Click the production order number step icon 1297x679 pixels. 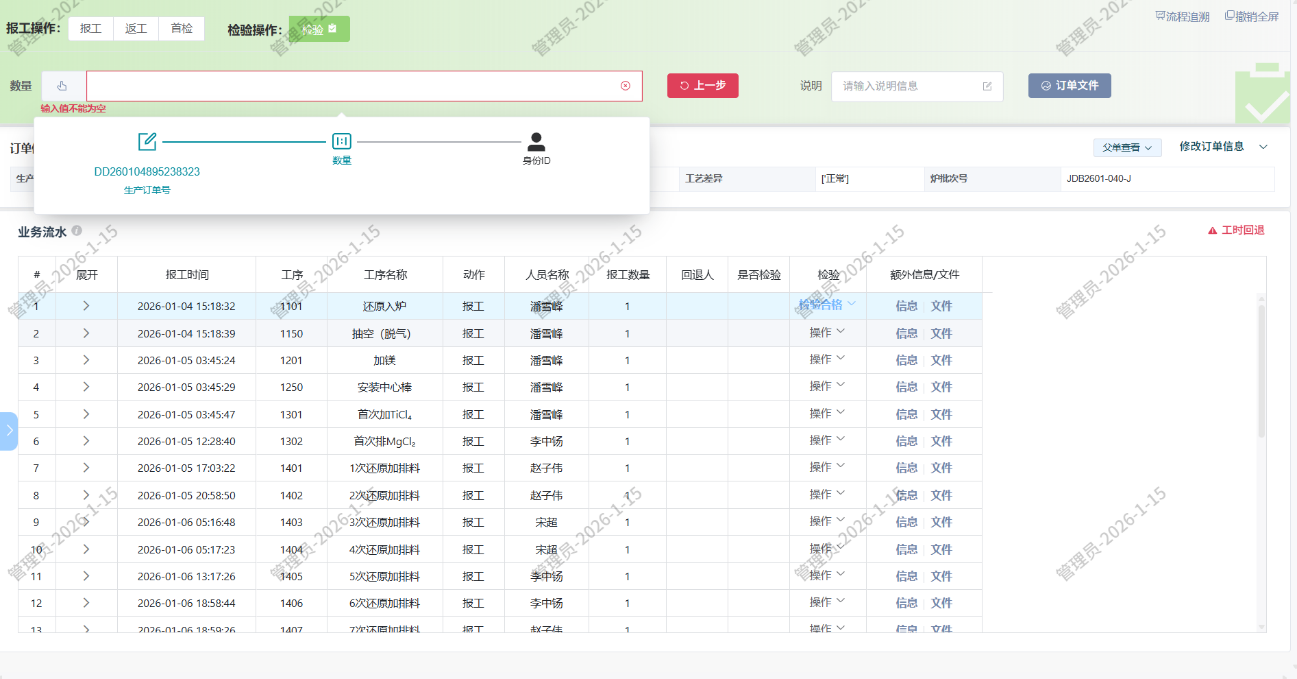tap(147, 142)
